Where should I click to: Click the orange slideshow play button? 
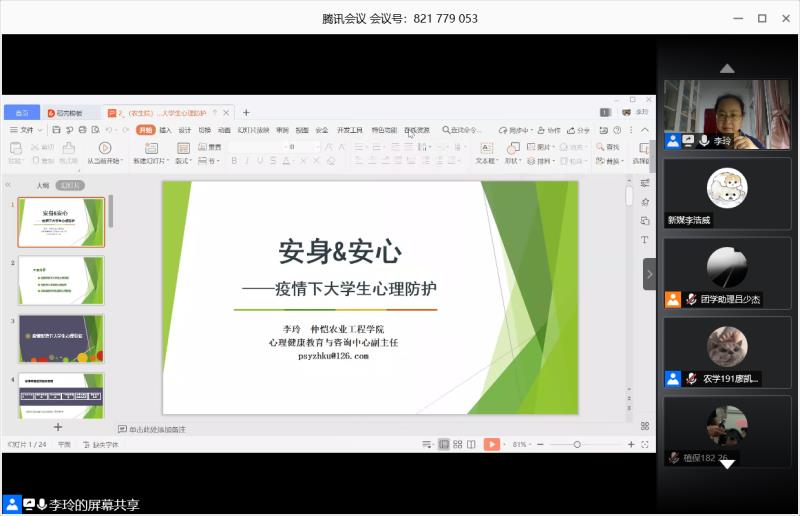(491, 444)
